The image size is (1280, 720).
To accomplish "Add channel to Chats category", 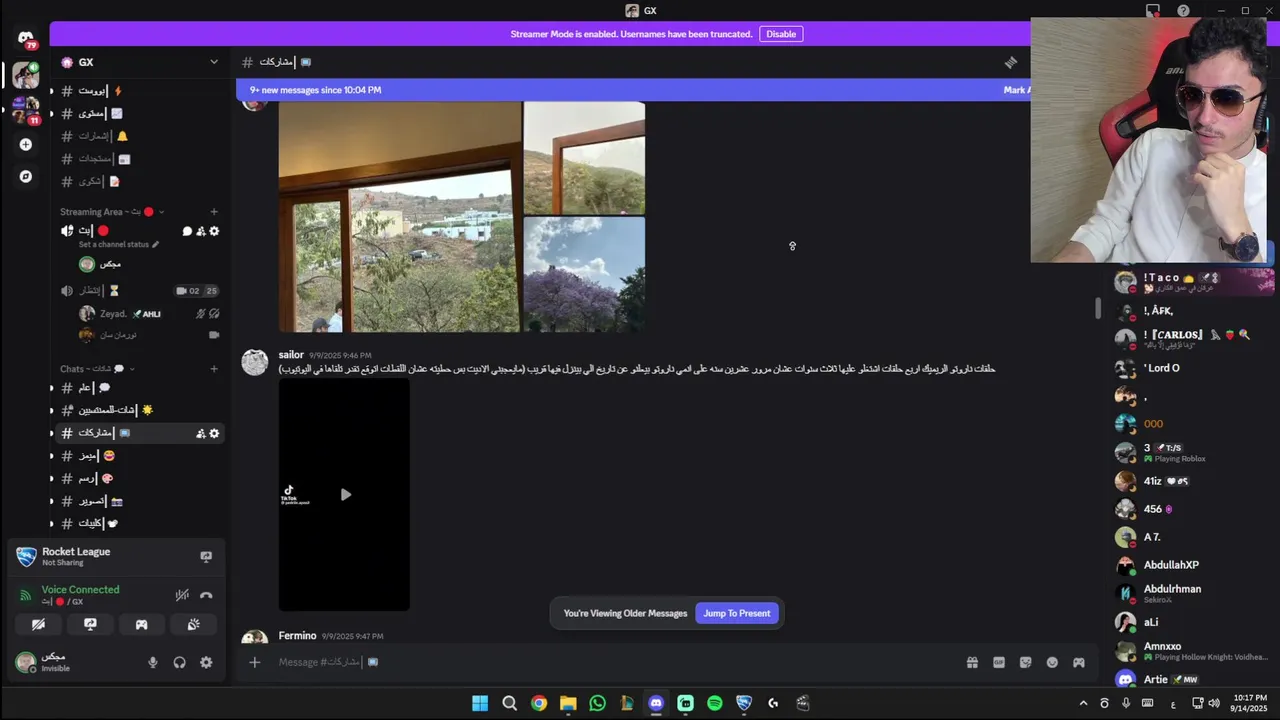I will [x=214, y=369].
